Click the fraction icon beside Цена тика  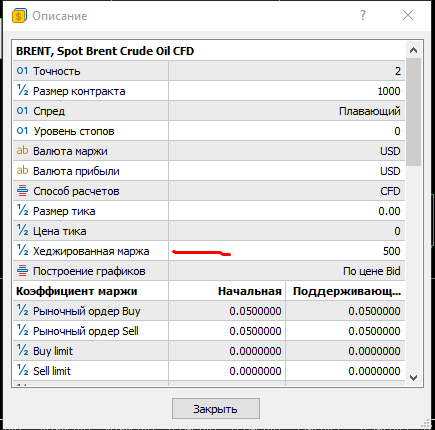coord(22,230)
